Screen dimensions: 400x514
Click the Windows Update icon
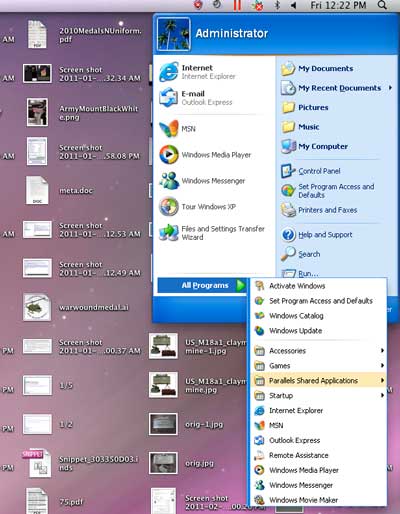(259, 331)
